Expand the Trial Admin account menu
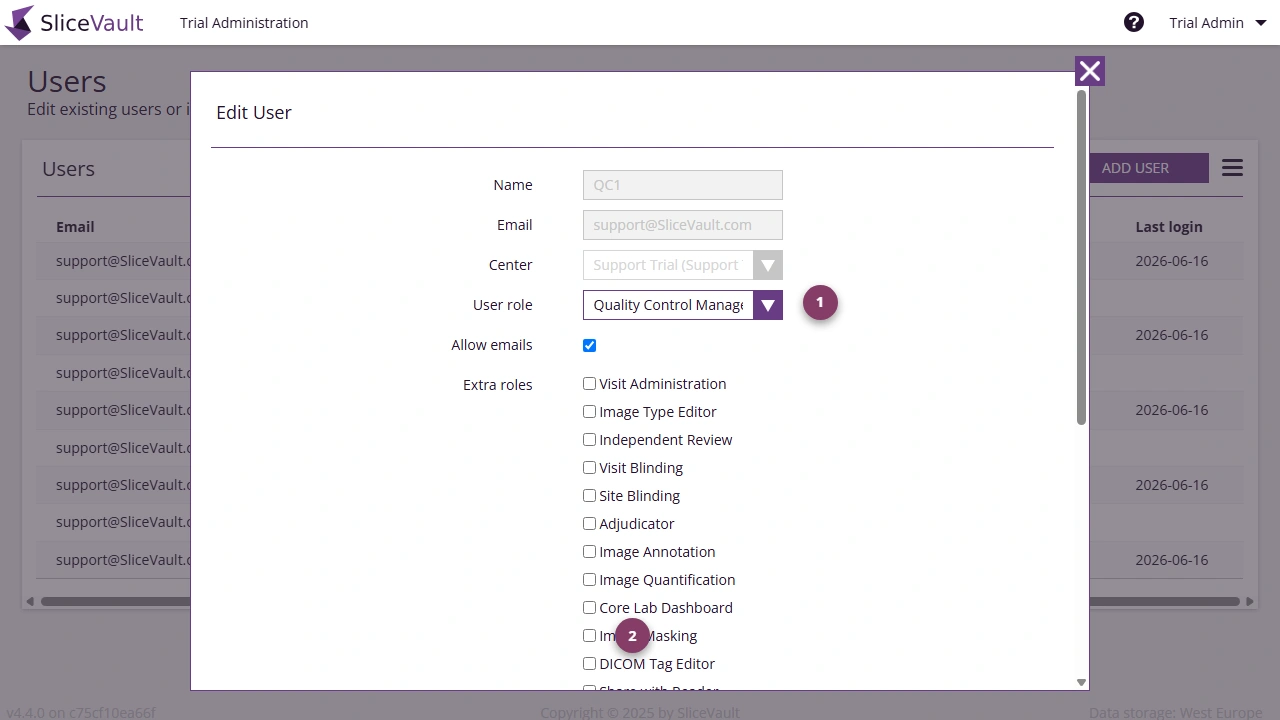1280x720 pixels. (1218, 23)
